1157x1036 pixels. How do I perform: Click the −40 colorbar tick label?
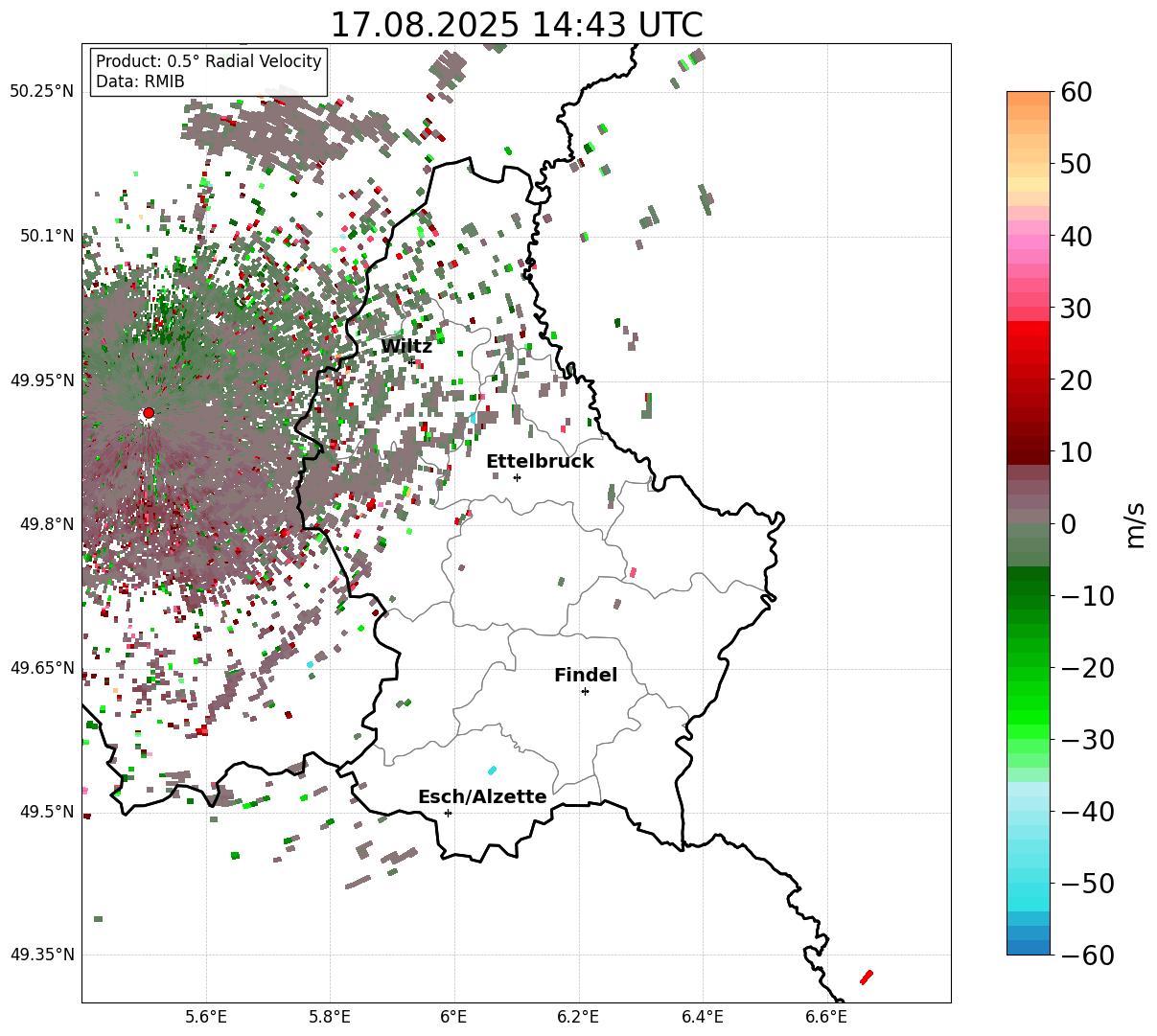tap(1087, 811)
